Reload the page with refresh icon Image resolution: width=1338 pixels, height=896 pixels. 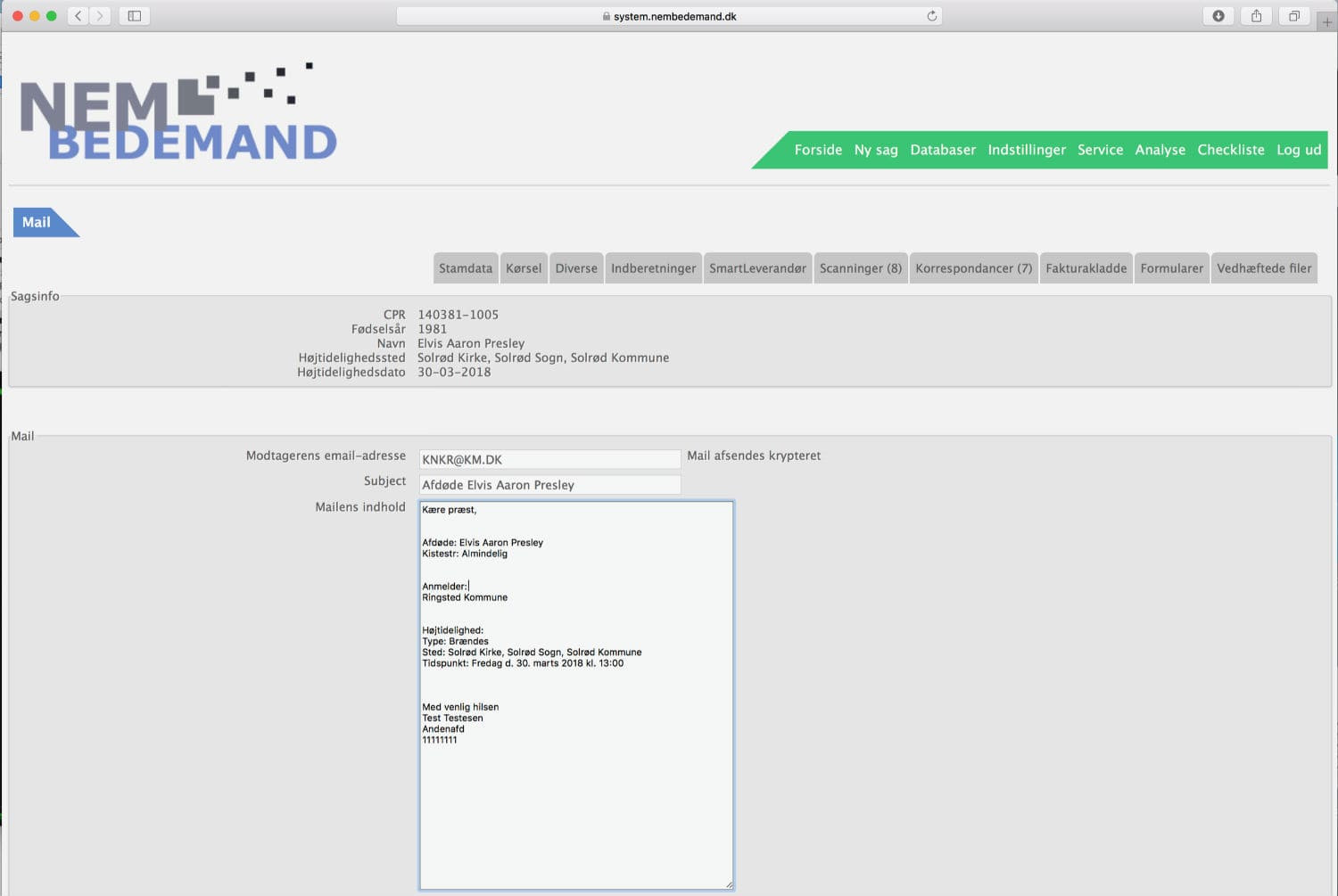click(x=932, y=16)
